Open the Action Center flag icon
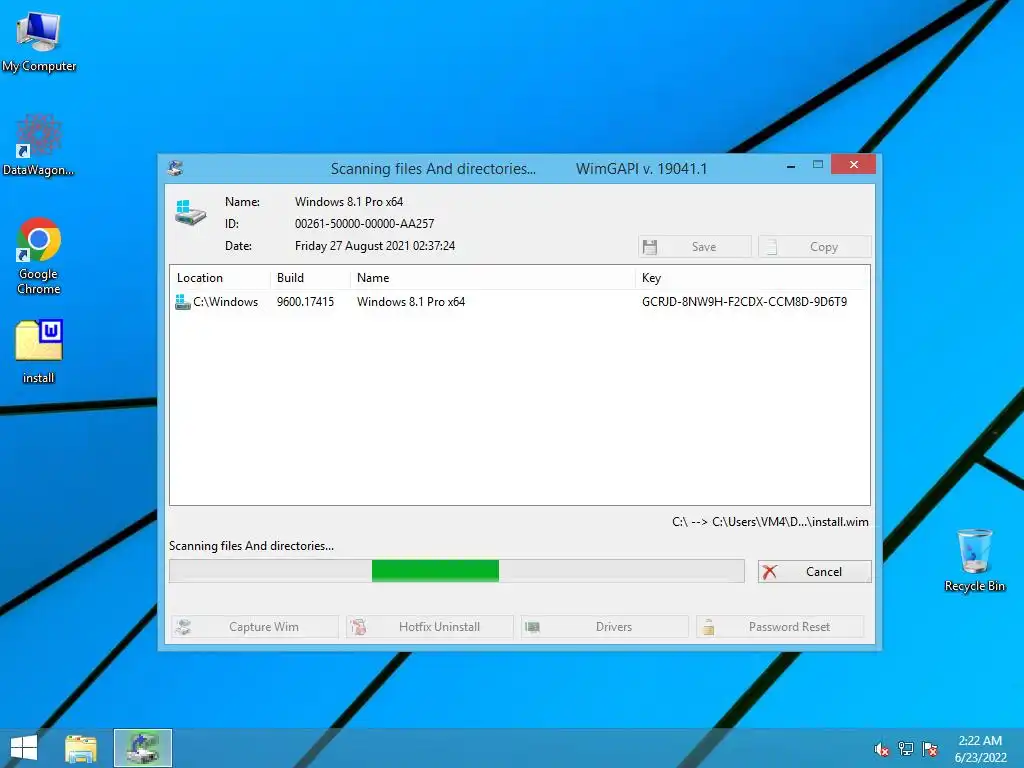The image size is (1024, 768). pos(930,749)
